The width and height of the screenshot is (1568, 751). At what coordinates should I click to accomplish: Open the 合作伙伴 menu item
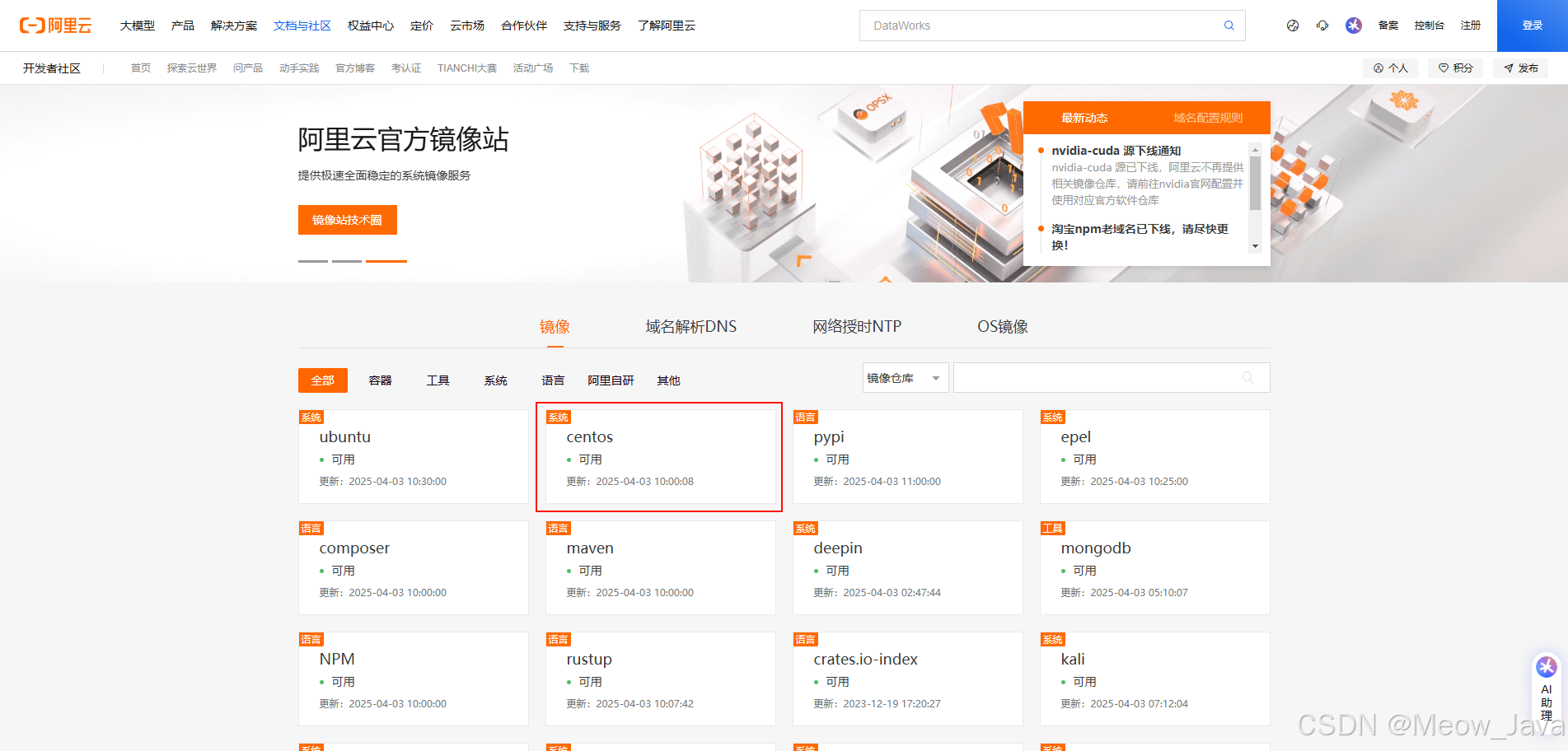(524, 26)
